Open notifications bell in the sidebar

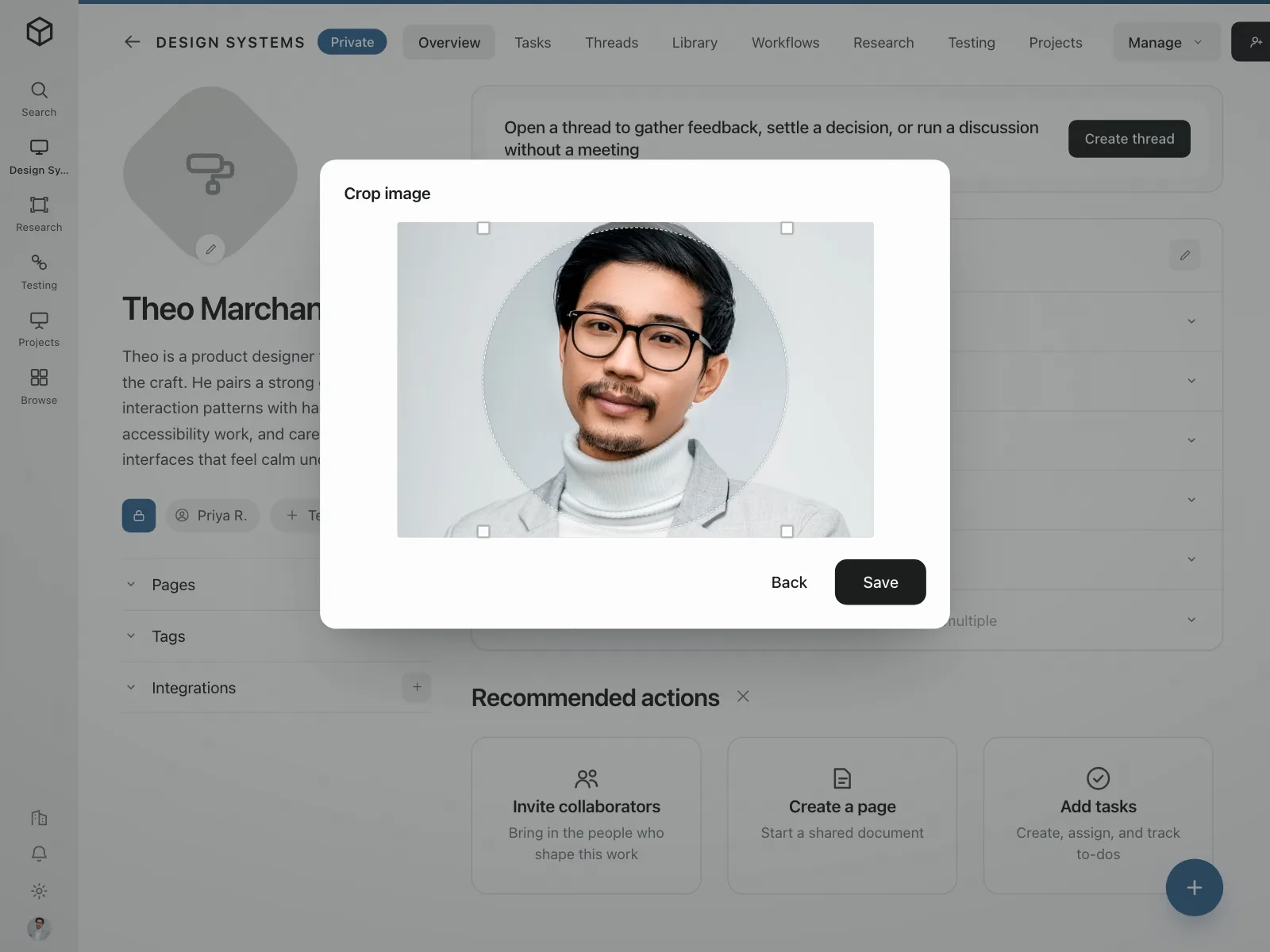pos(39,854)
